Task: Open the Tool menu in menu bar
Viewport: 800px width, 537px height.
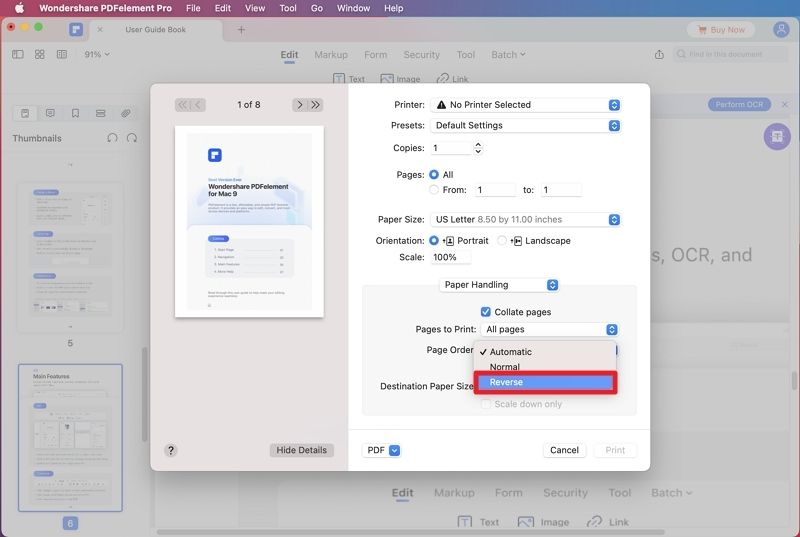Action: tap(288, 8)
